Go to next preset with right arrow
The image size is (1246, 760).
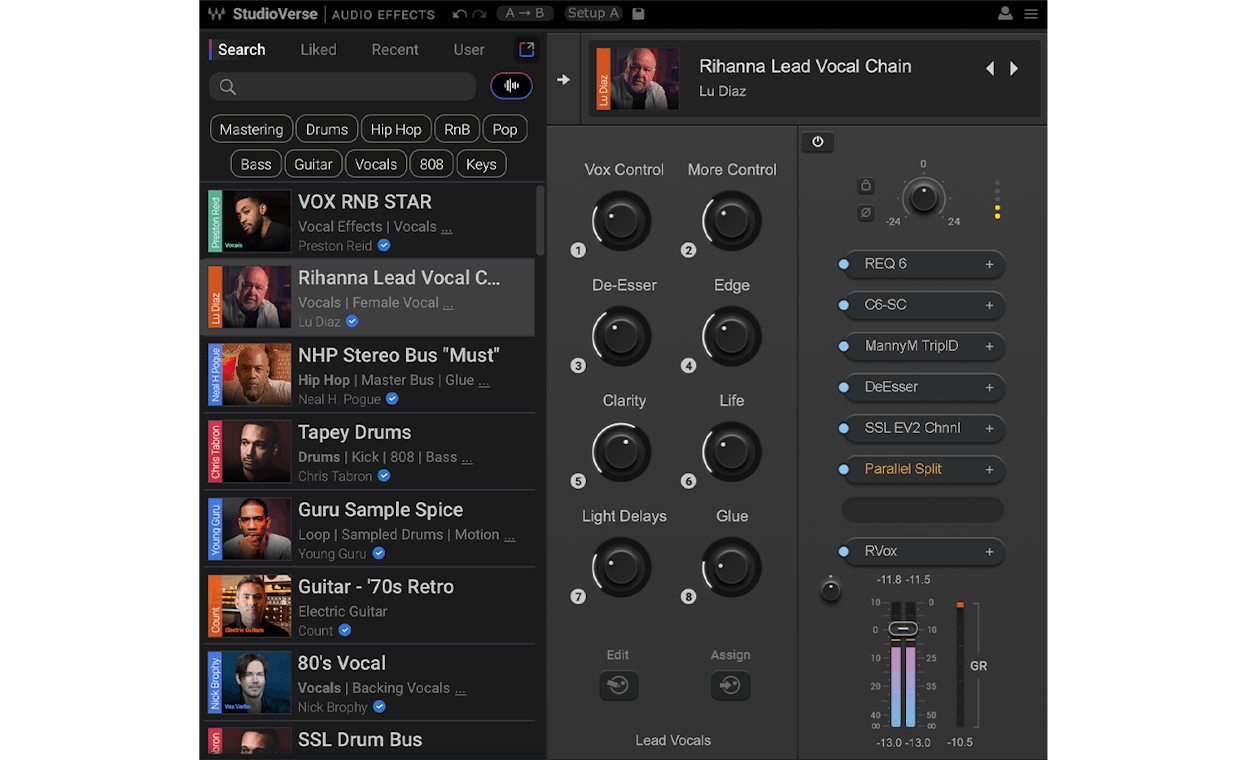click(1014, 68)
